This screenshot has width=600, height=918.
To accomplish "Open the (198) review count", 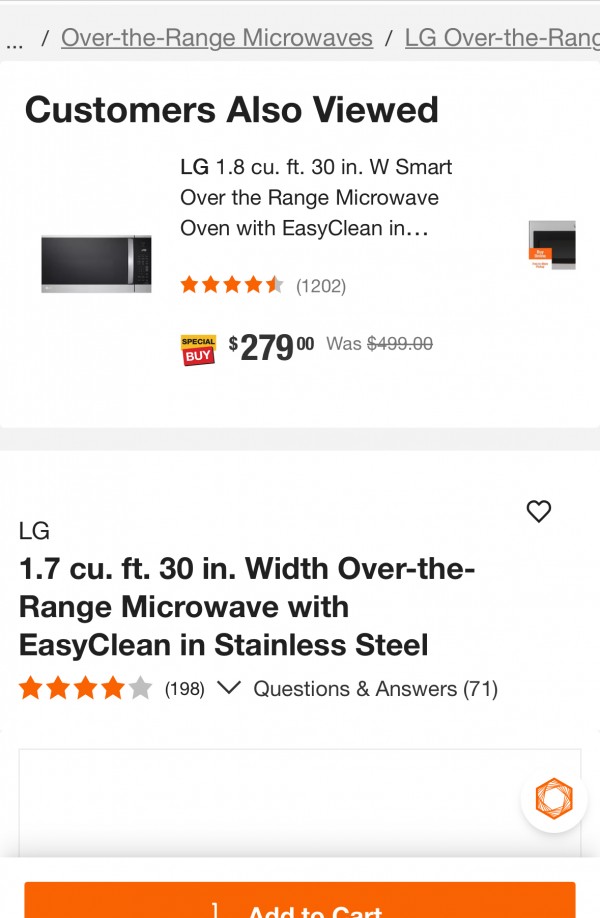I will [185, 689].
